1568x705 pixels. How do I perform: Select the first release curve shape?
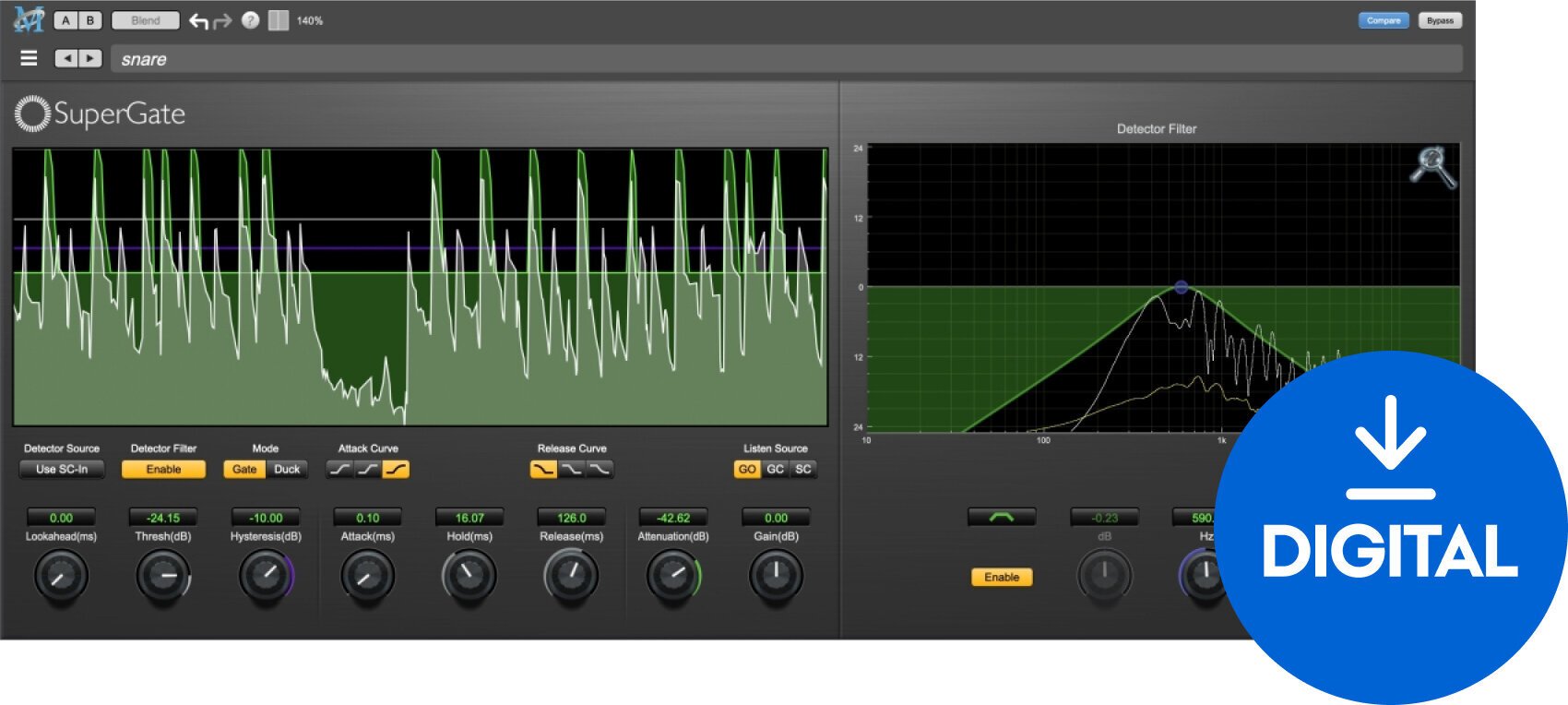[543, 469]
